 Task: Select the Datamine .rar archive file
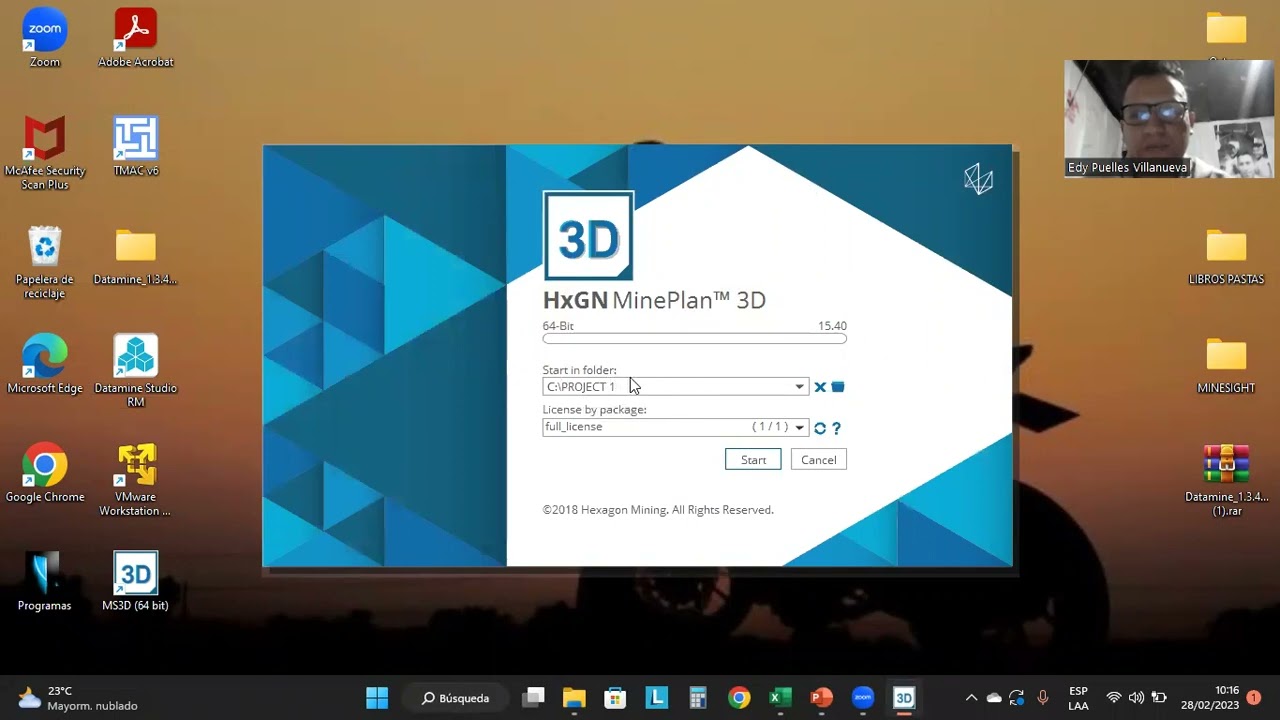pyautogui.click(x=1226, y=480)
